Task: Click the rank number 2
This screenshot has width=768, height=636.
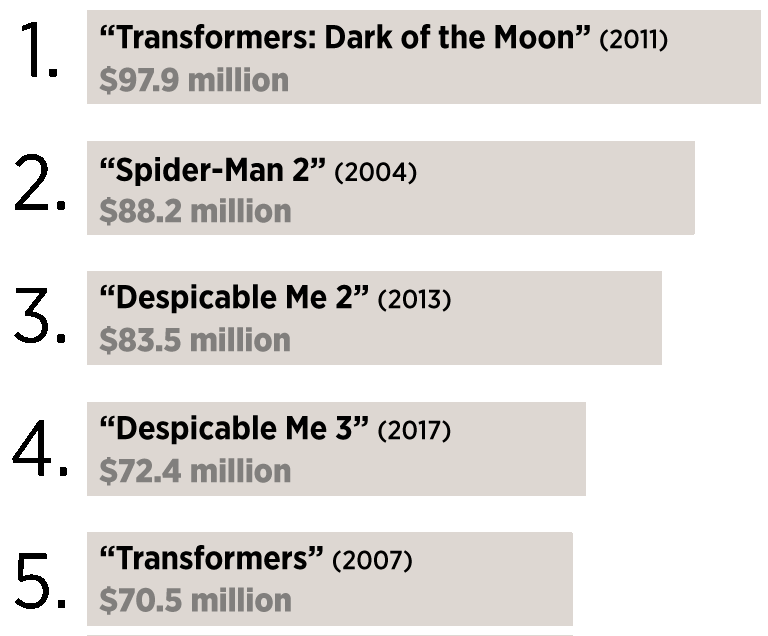Action: (40, 182)
